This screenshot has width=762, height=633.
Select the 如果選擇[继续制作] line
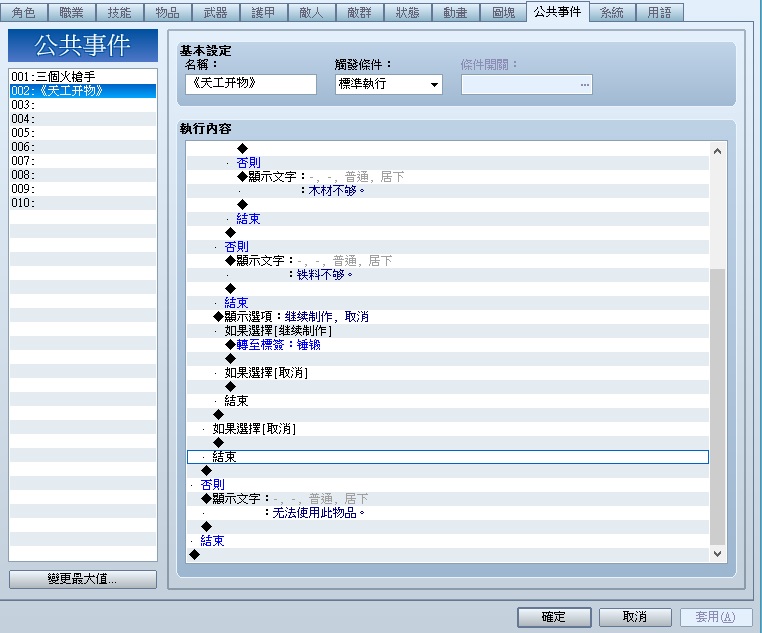(x=448, y=331)
